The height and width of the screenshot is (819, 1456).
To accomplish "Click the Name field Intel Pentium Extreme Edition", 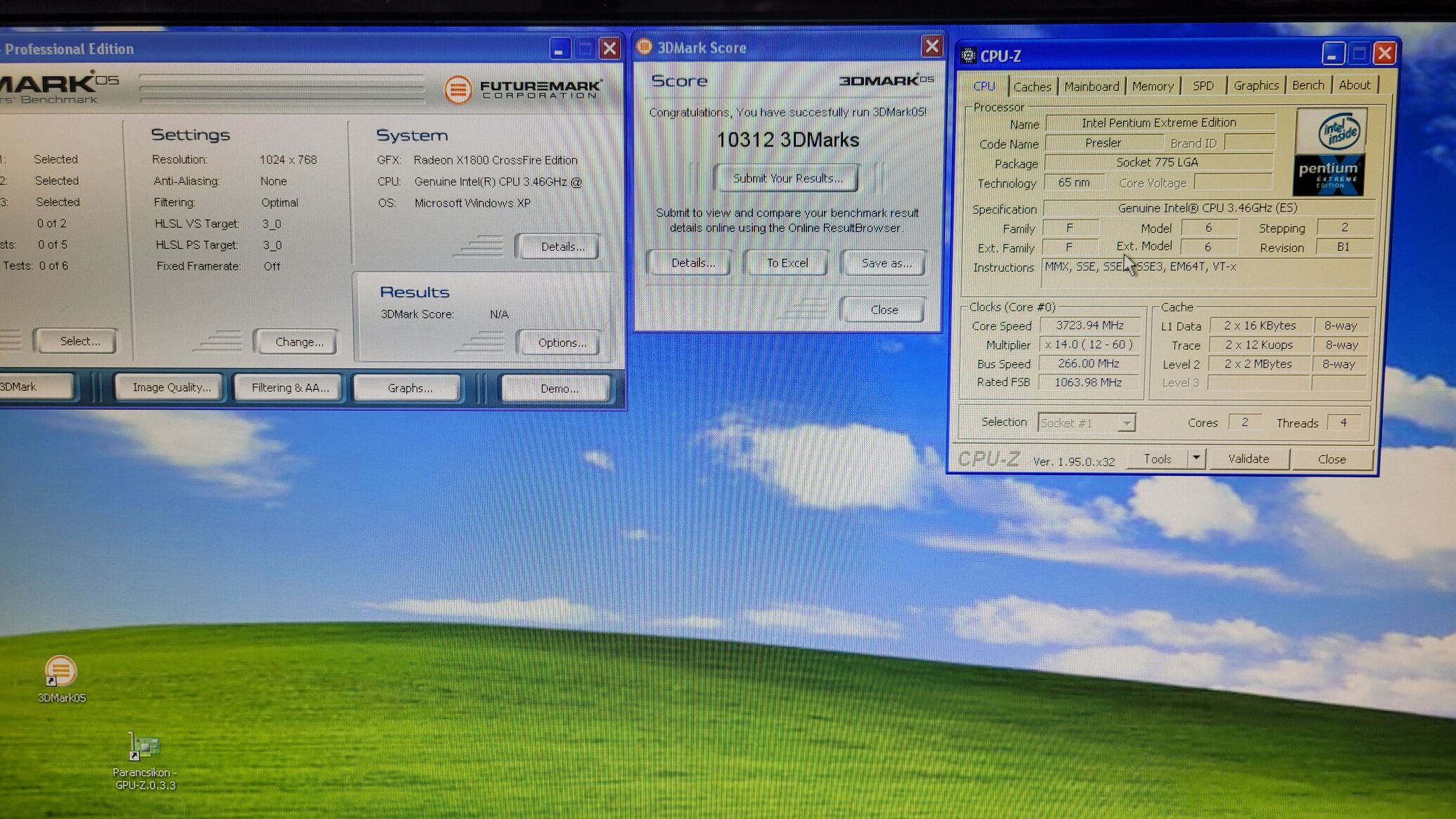I will (x=1159, y=122).
